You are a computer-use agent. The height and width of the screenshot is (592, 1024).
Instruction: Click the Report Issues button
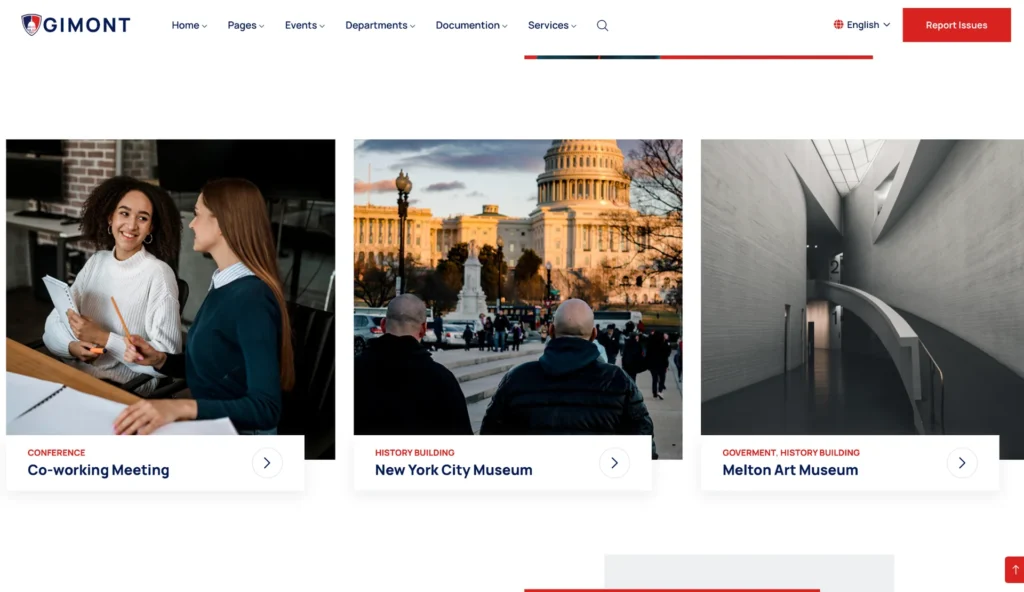[x=956, y=25]
